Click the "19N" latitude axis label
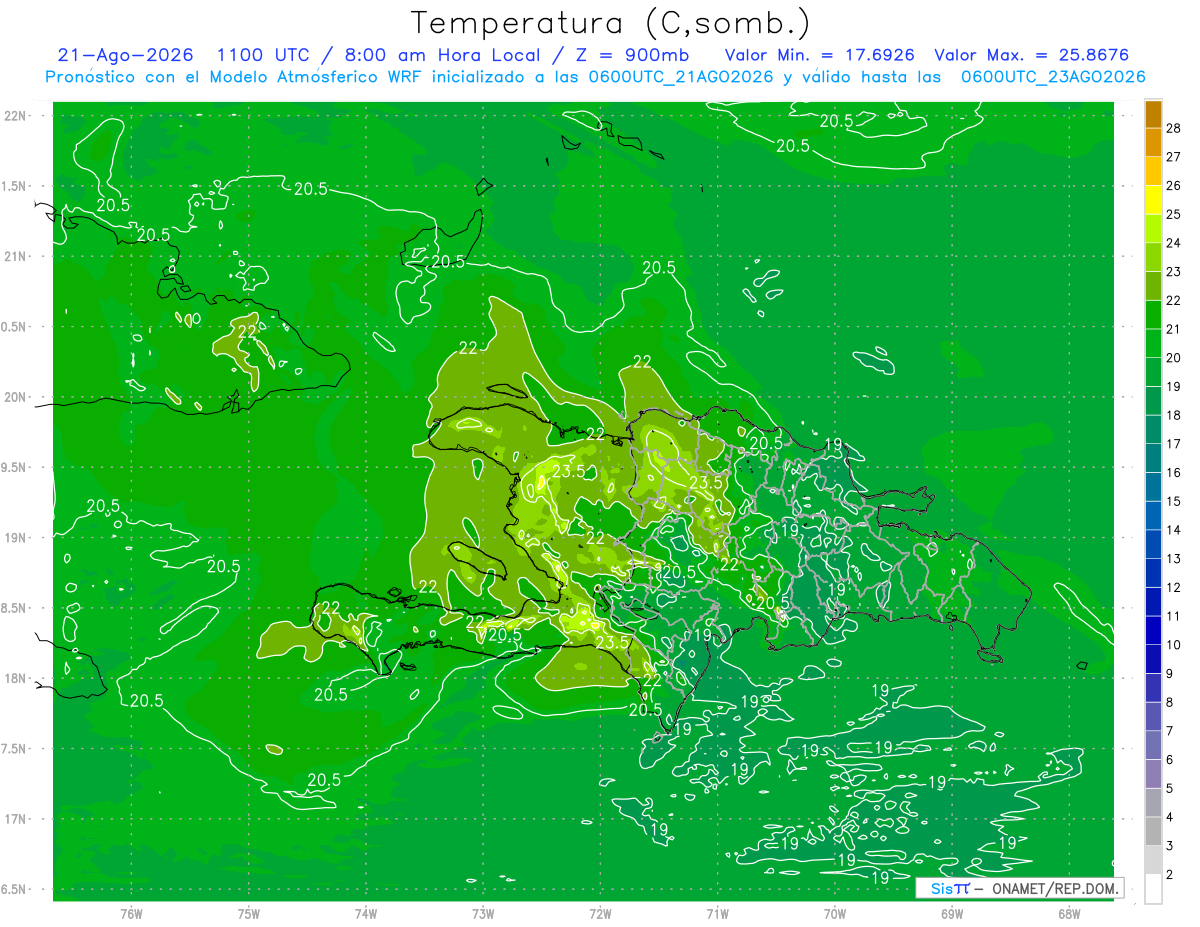The width and height of the screenshot is (1200, 927). point(17,538)
